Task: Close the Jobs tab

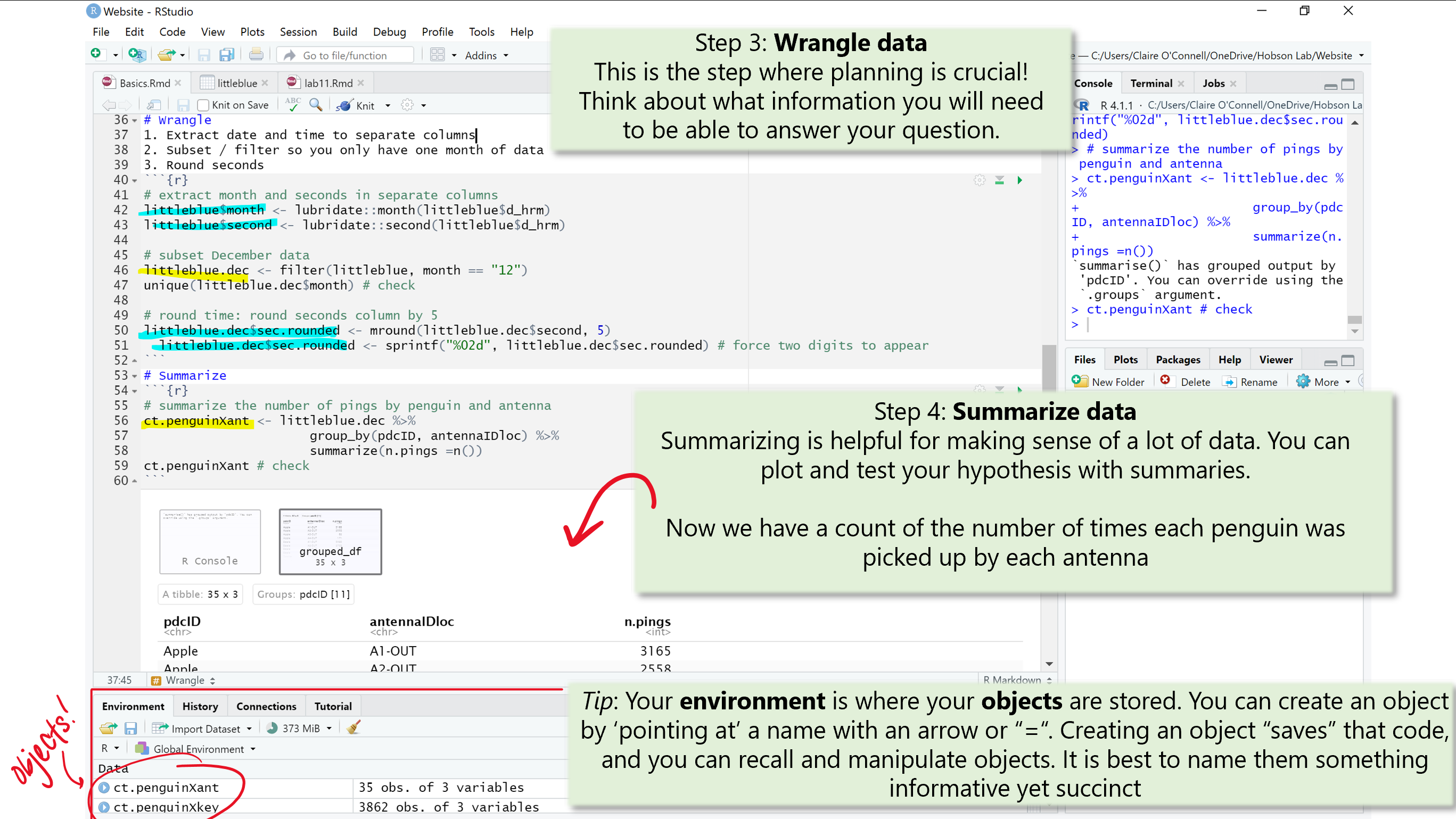Action: [x=1233, y=84]
